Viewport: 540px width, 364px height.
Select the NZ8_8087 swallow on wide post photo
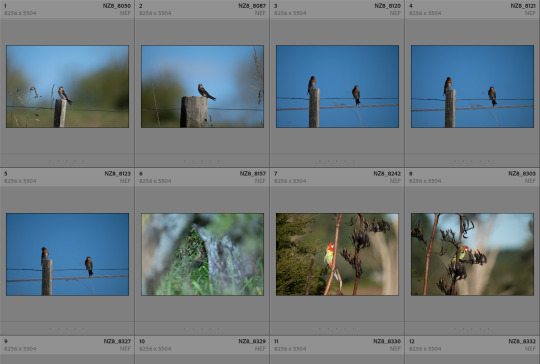click(202, 86)
